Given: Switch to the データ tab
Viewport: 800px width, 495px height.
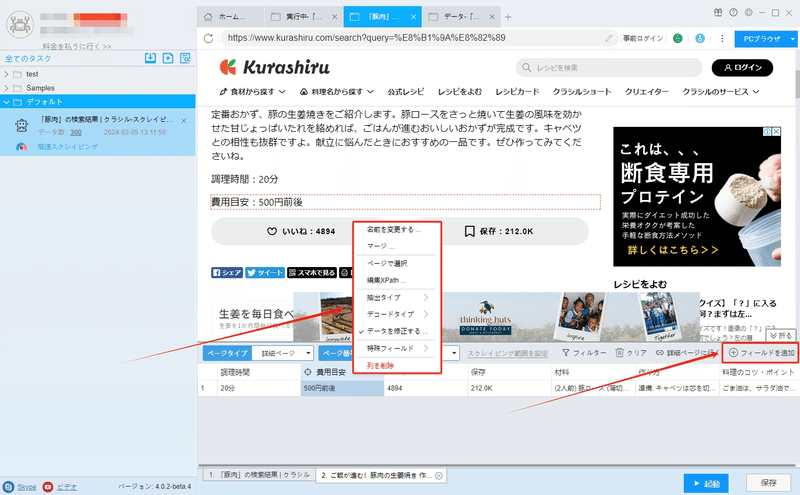Looking at the screenshot, I should coord(462,17).
